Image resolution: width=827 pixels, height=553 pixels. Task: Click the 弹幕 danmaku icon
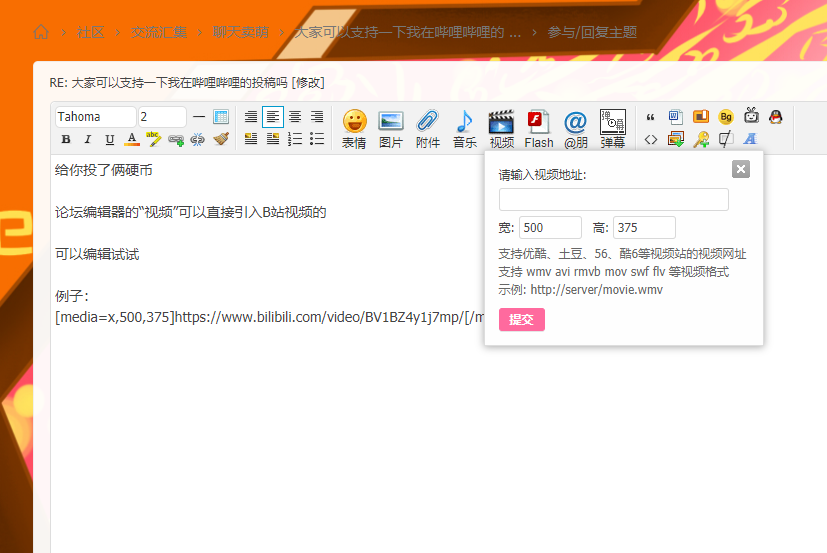[x=613, y=128]
